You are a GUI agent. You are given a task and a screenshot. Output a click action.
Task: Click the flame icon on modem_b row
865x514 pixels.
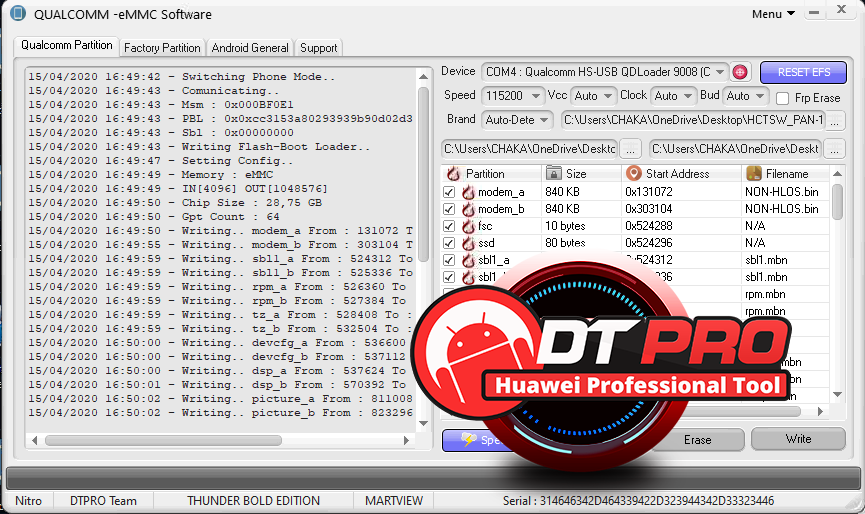coord(468,209)
